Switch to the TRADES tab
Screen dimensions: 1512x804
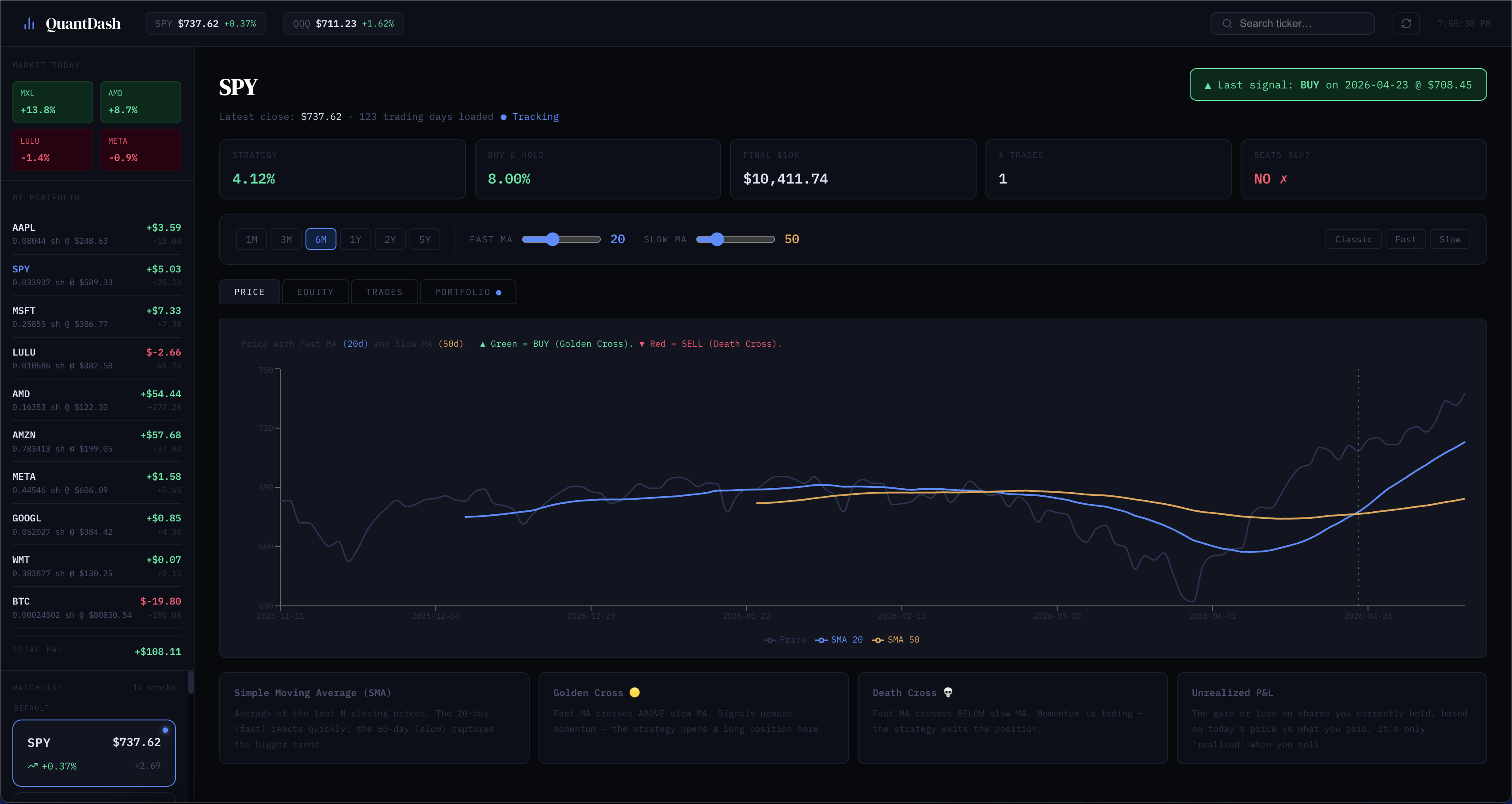tap(385, 292)
